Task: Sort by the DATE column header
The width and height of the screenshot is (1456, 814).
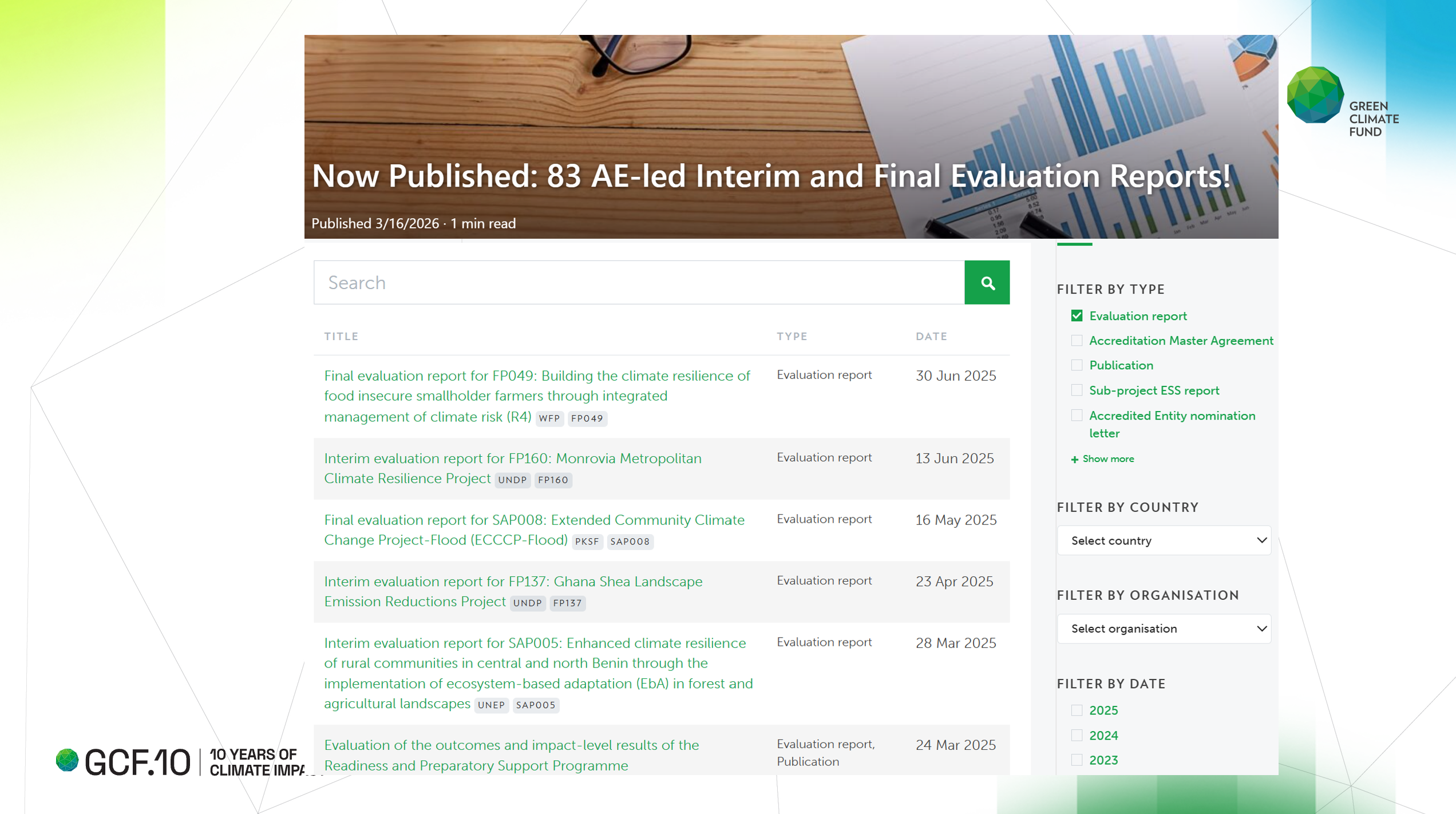Action: pos(931,337)
